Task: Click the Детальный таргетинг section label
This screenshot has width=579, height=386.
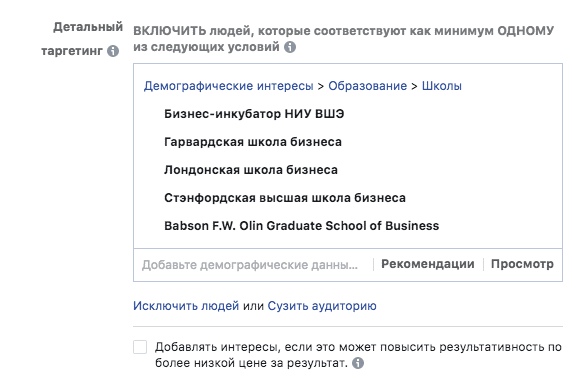Action: point(82,39)
